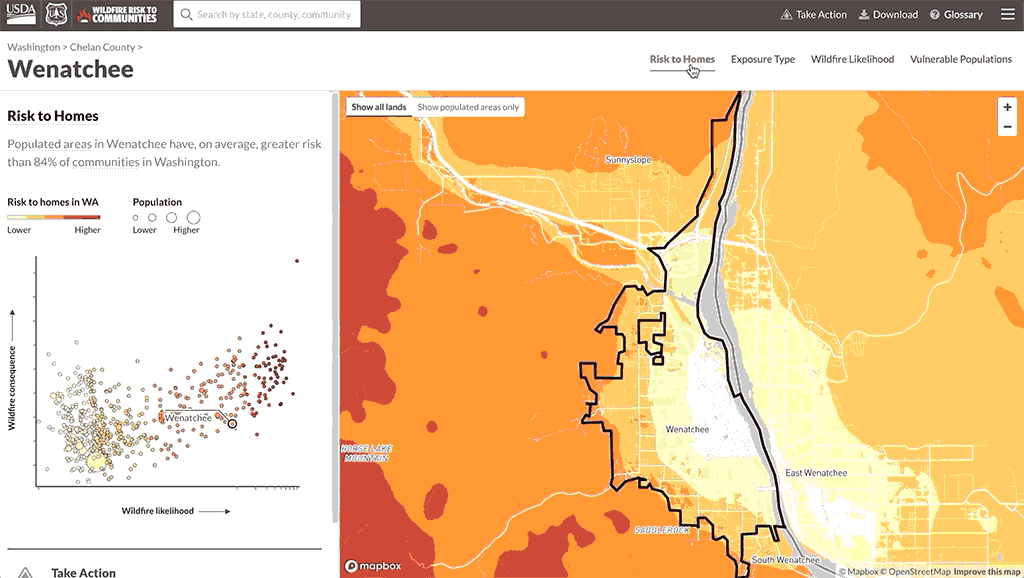Screen dimensions: 1024x578
Task: Click the Risk to Homes tab
Action: [681, 59]
